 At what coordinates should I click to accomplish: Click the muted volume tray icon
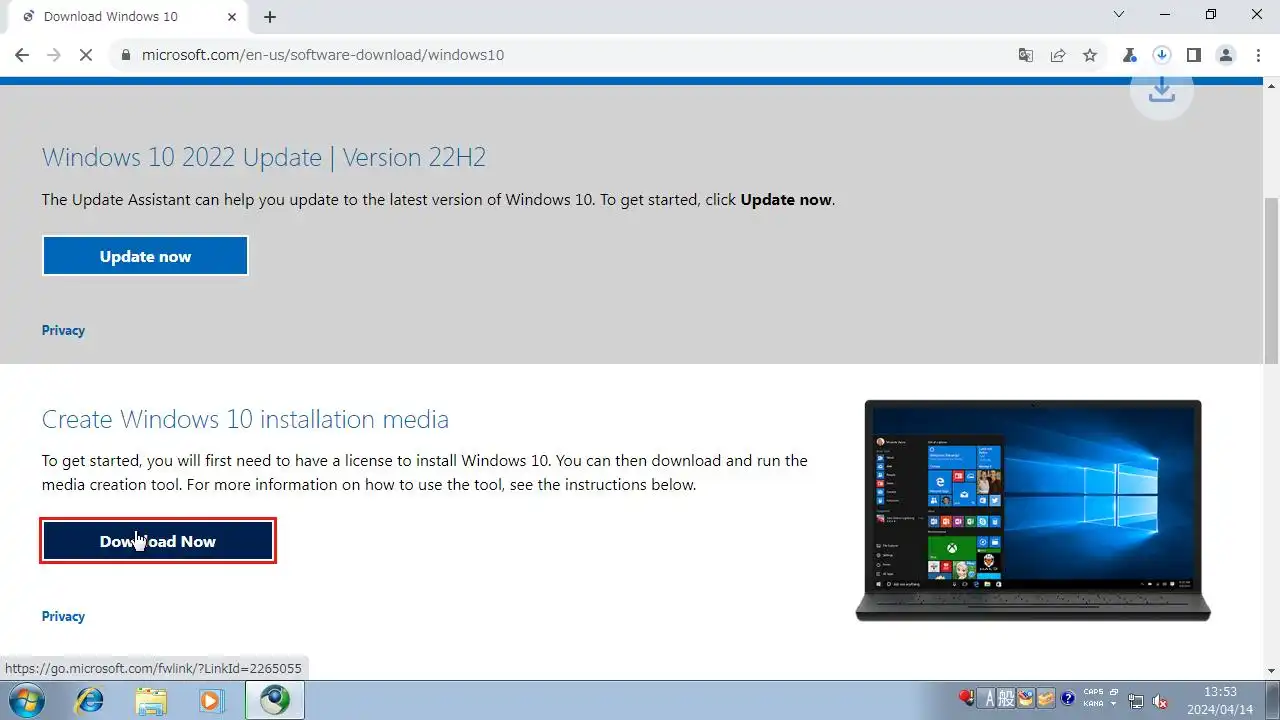tap(1161, 701)
